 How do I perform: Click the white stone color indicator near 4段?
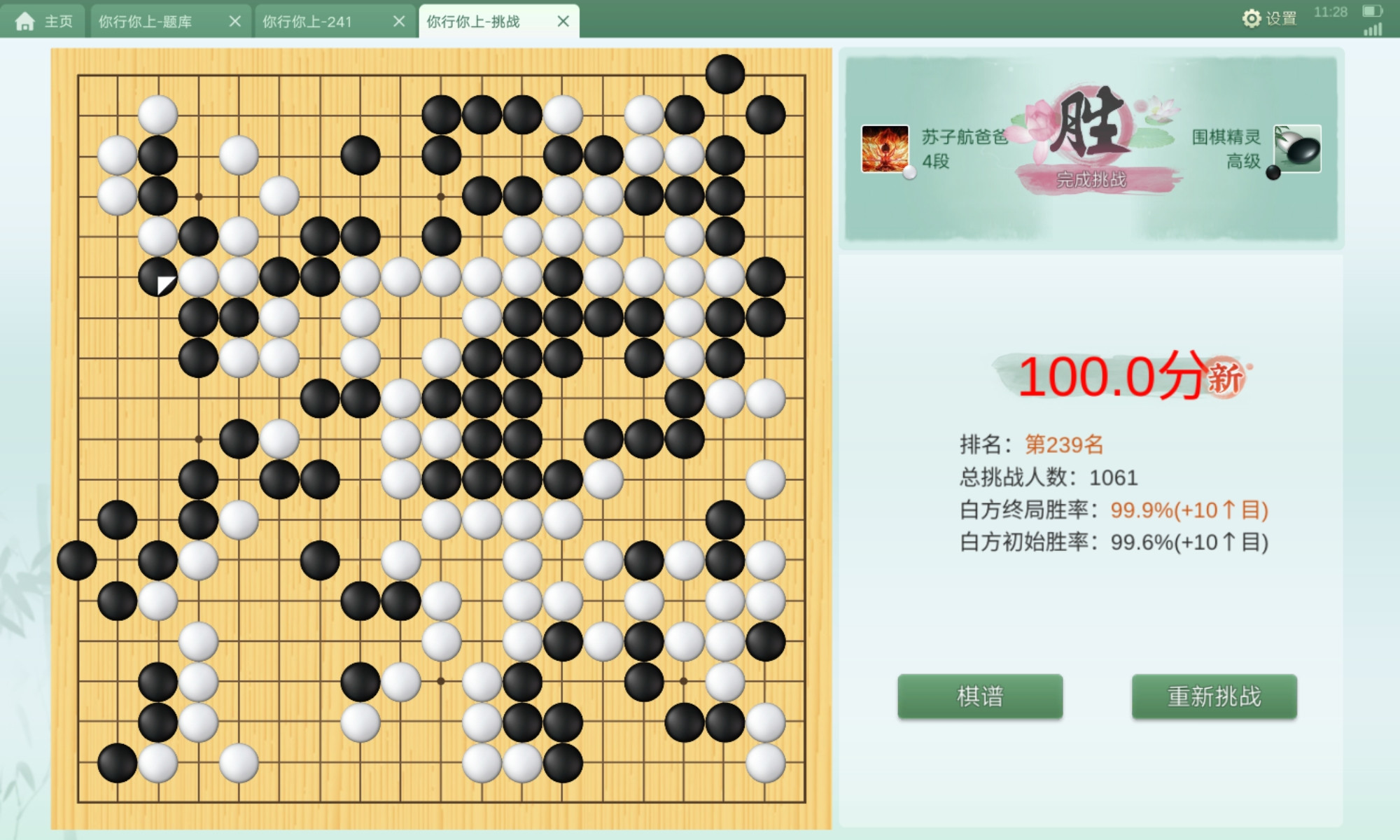(x=909, y=173)
